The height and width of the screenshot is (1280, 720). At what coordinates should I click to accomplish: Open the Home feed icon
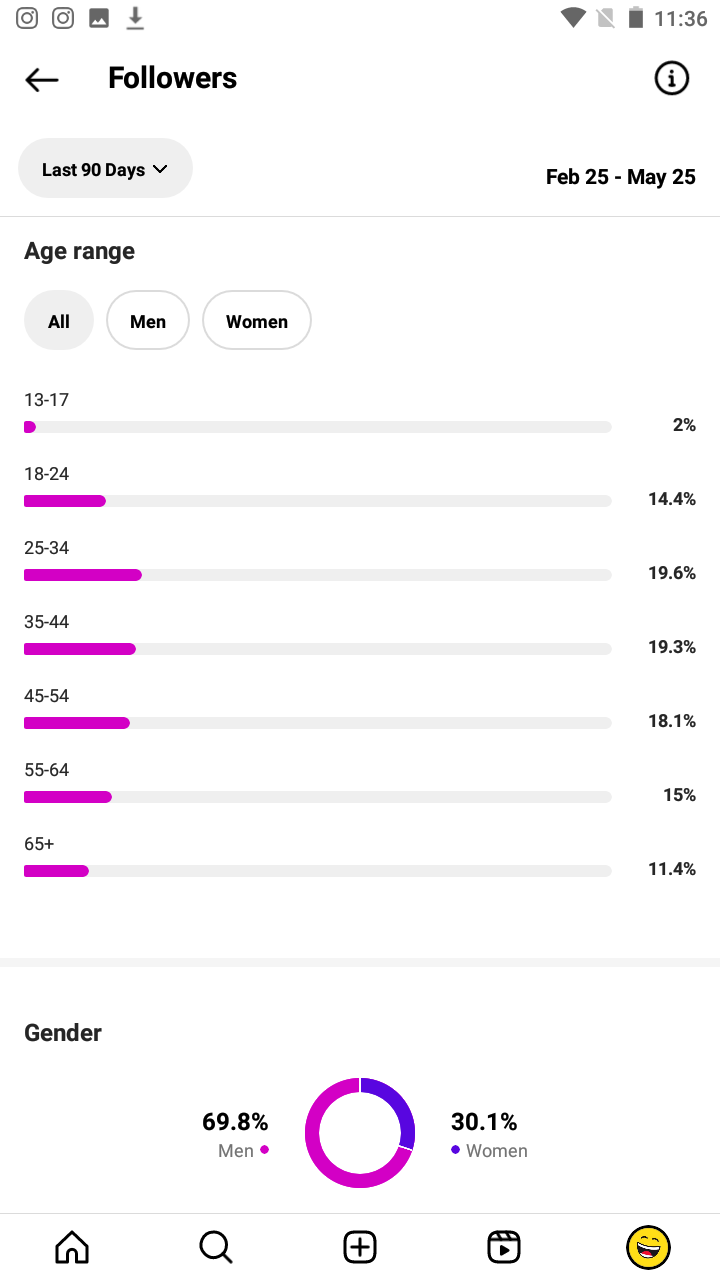coord(72,1247)
